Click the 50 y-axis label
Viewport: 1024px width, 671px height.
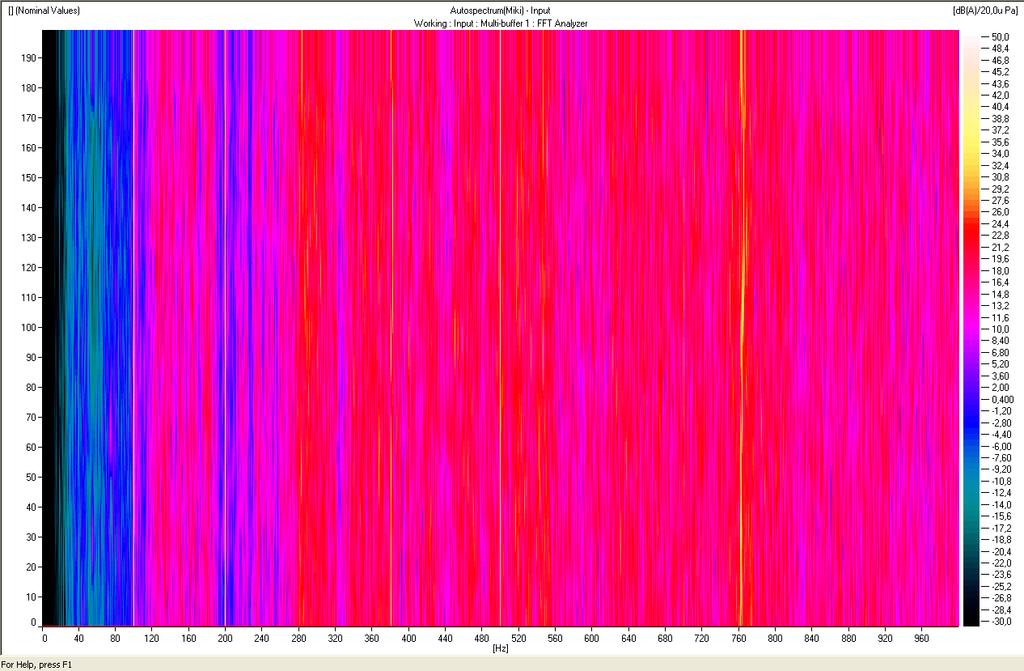[31, 477]
